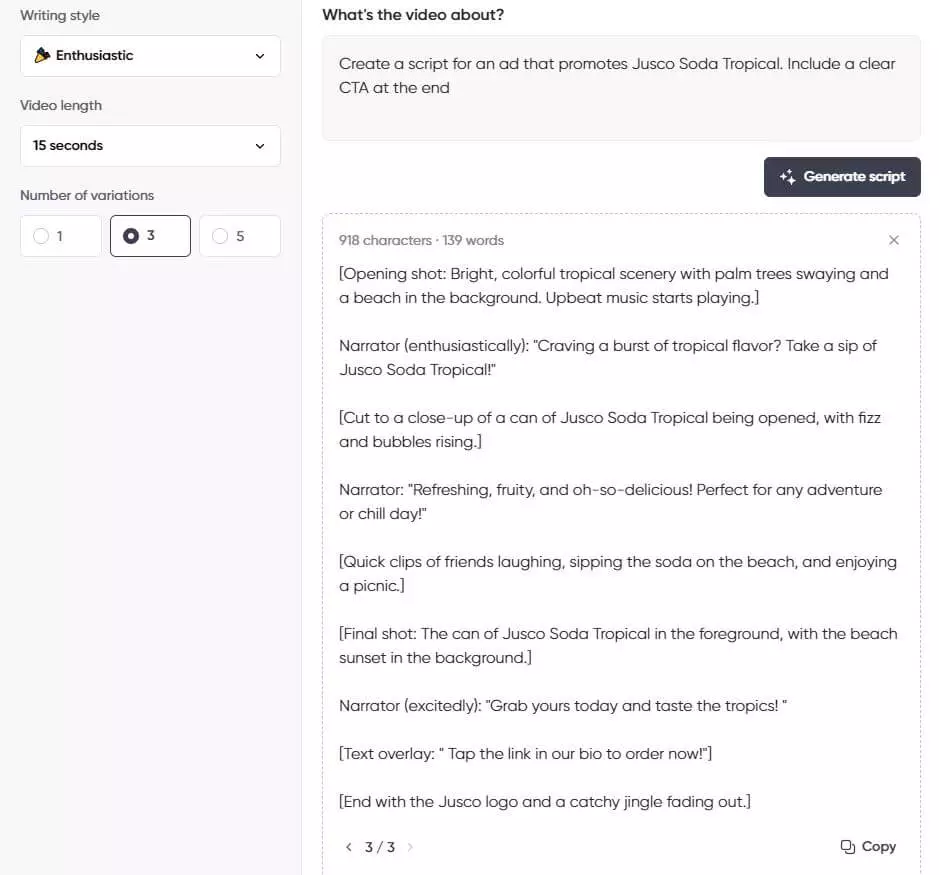
Task: Close the generated script panel with X
Action: (893, 240)
